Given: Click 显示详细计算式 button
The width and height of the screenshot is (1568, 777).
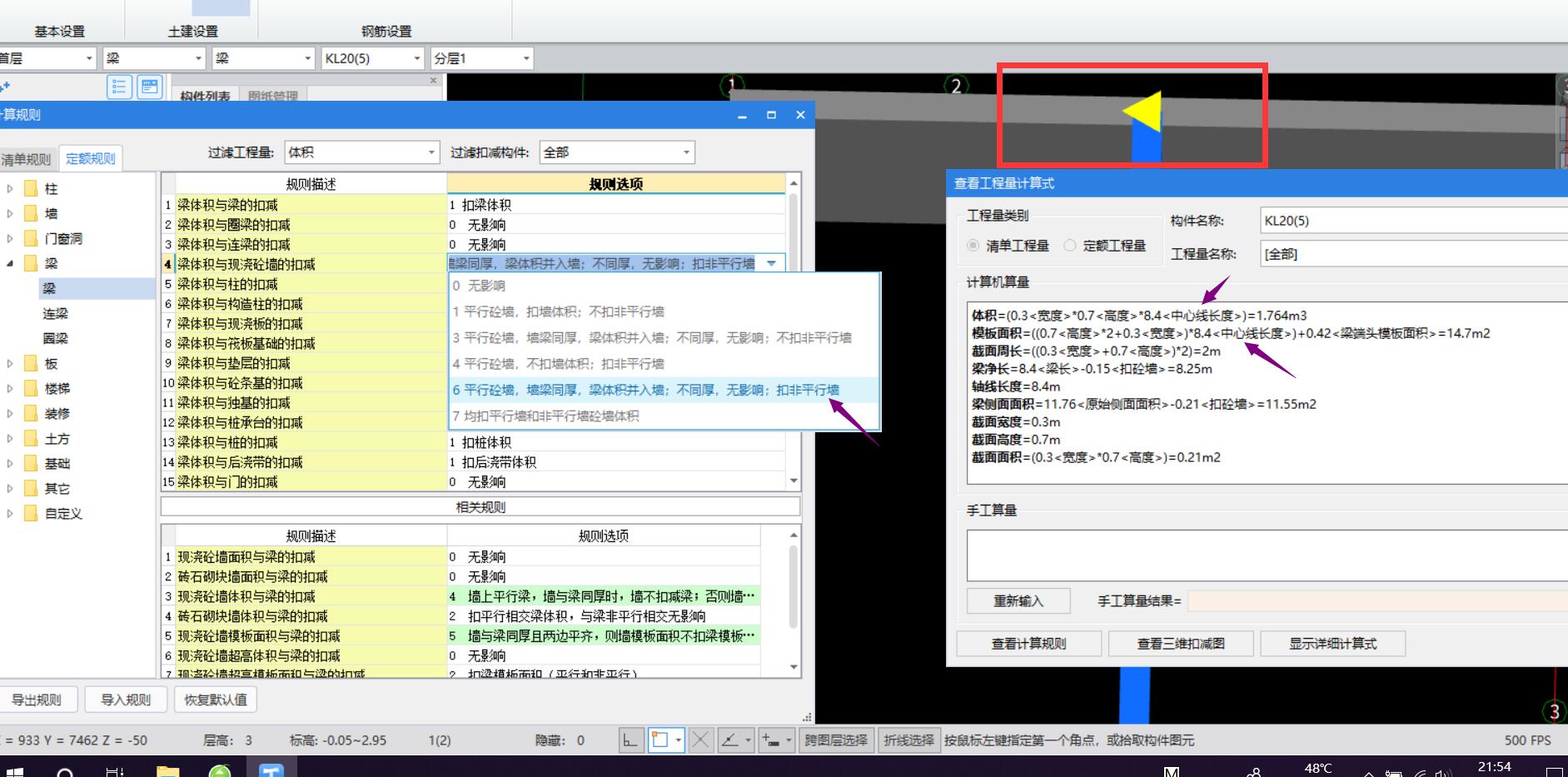Looking at the screenshot, I should (1333, 644).
